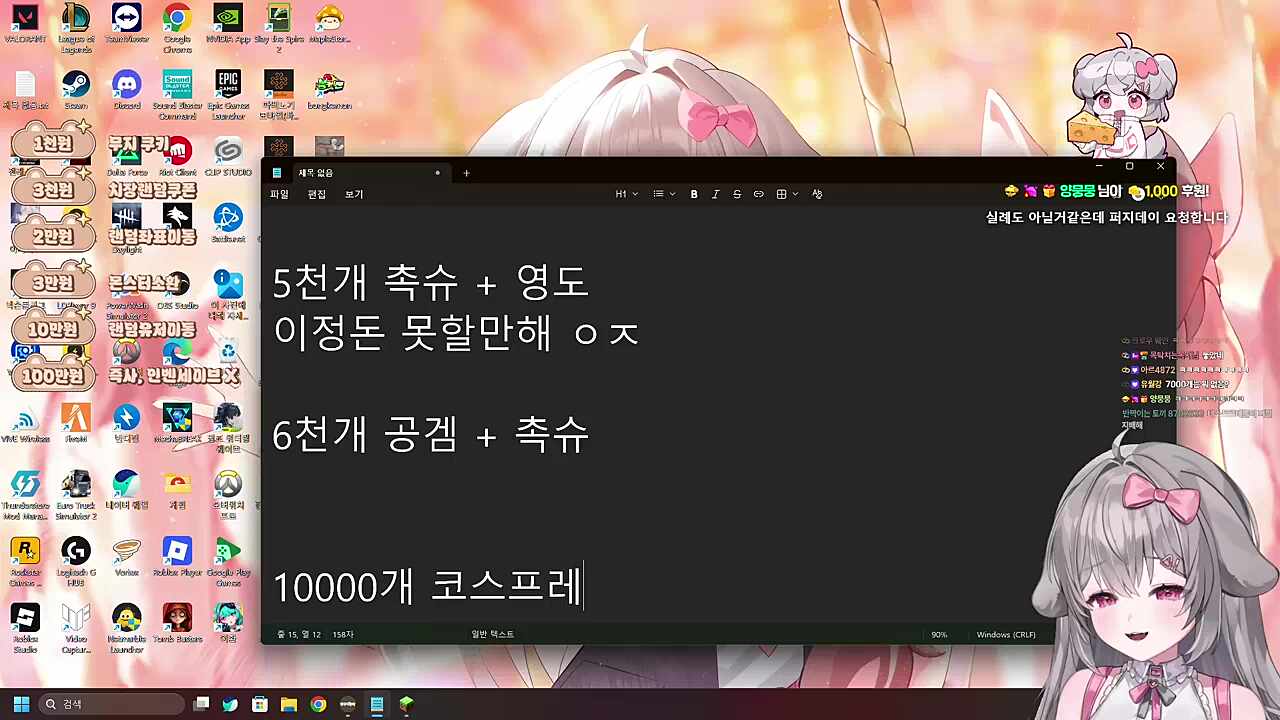1280x720 pixels.
Task: Toggle bold formatting in Notepad
Action: point(694,194)
